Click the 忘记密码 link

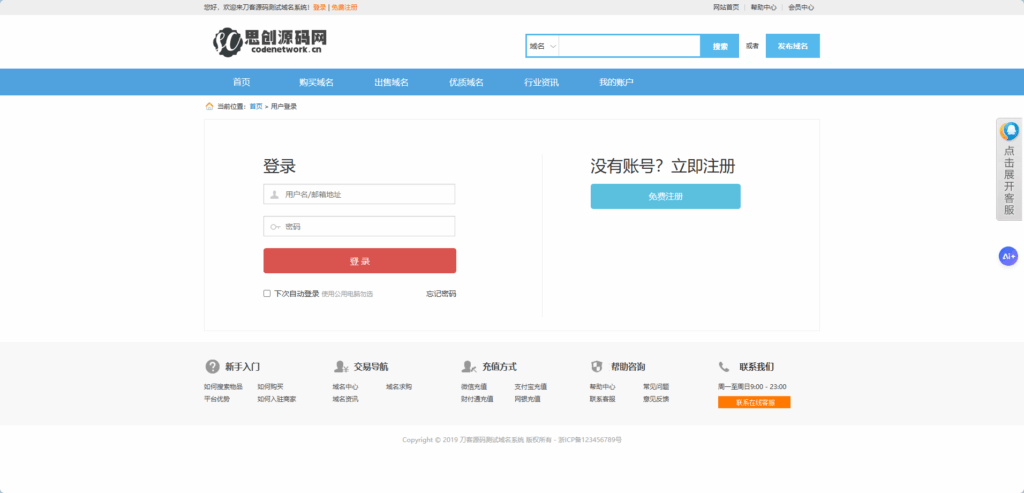tap(440, 294)
